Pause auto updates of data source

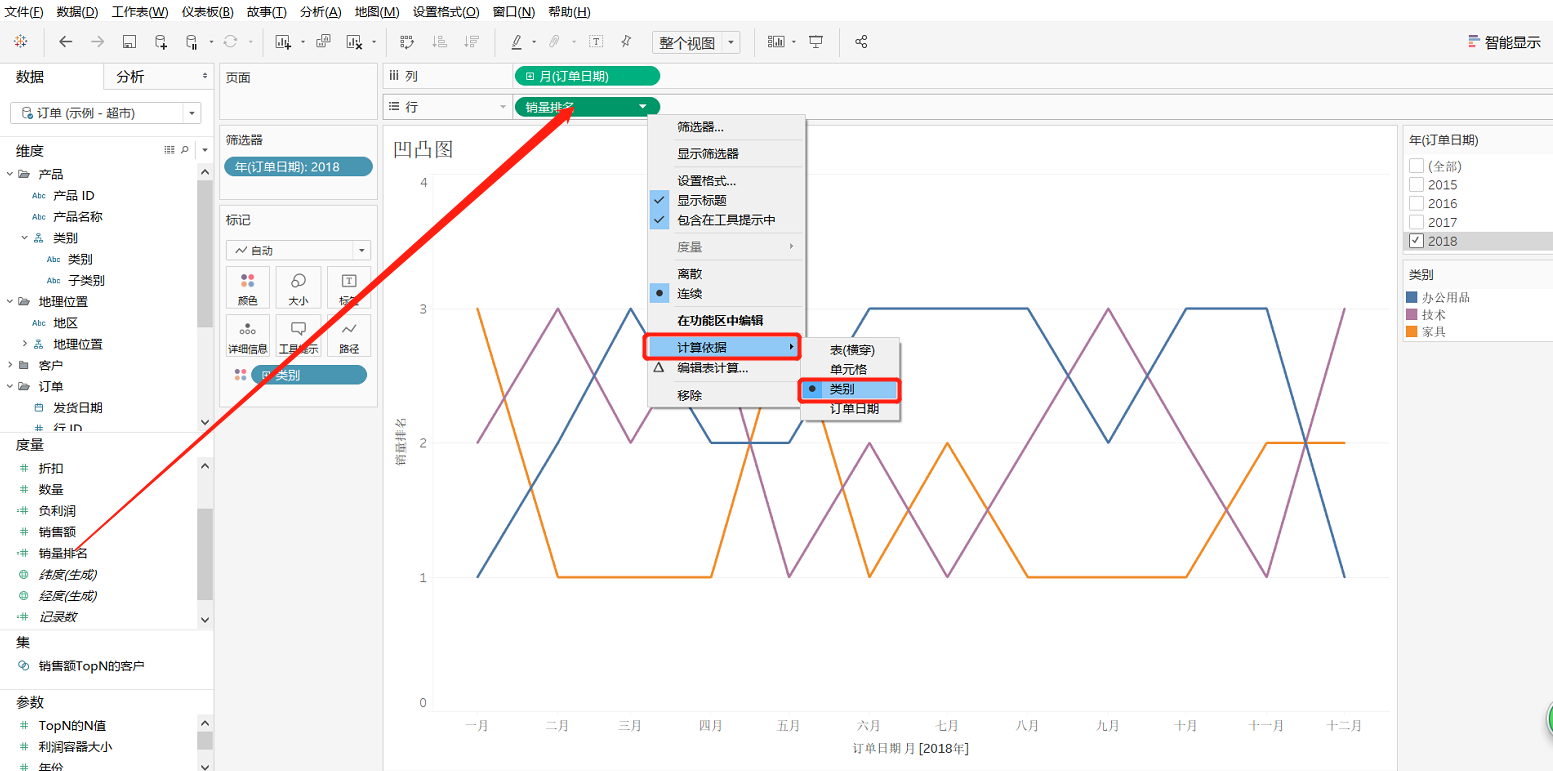[x=192, y=42]
